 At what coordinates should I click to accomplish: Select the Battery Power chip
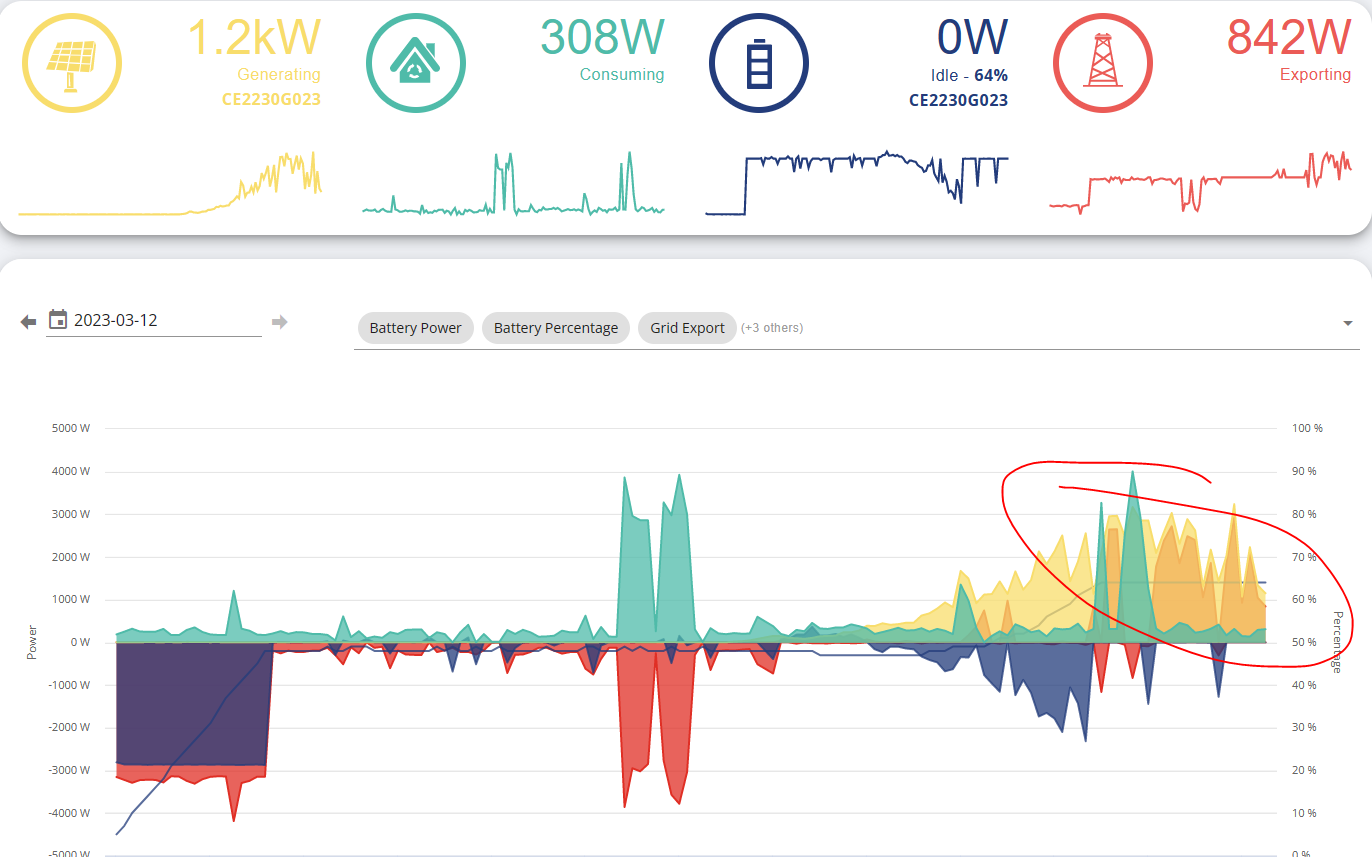pos(416,328)
